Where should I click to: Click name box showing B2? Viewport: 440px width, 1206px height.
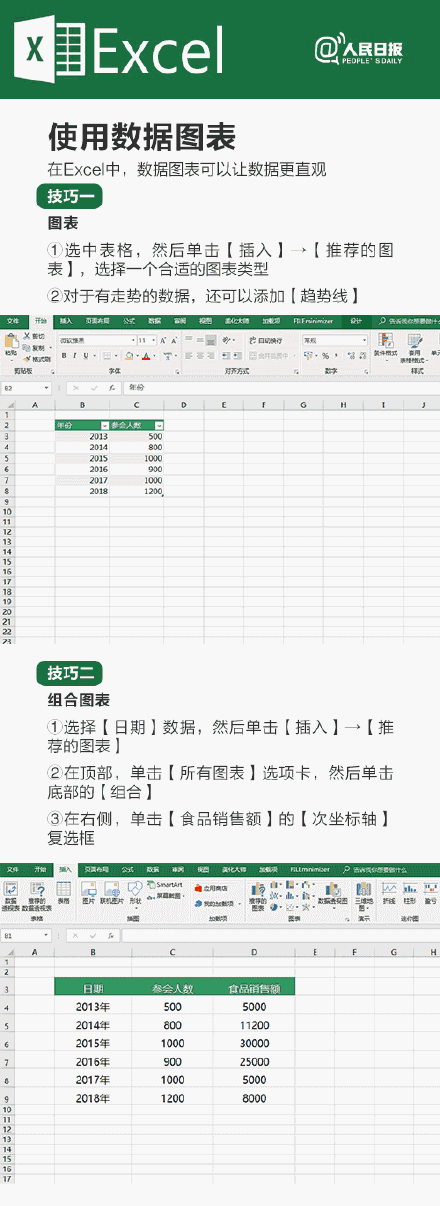25,386
